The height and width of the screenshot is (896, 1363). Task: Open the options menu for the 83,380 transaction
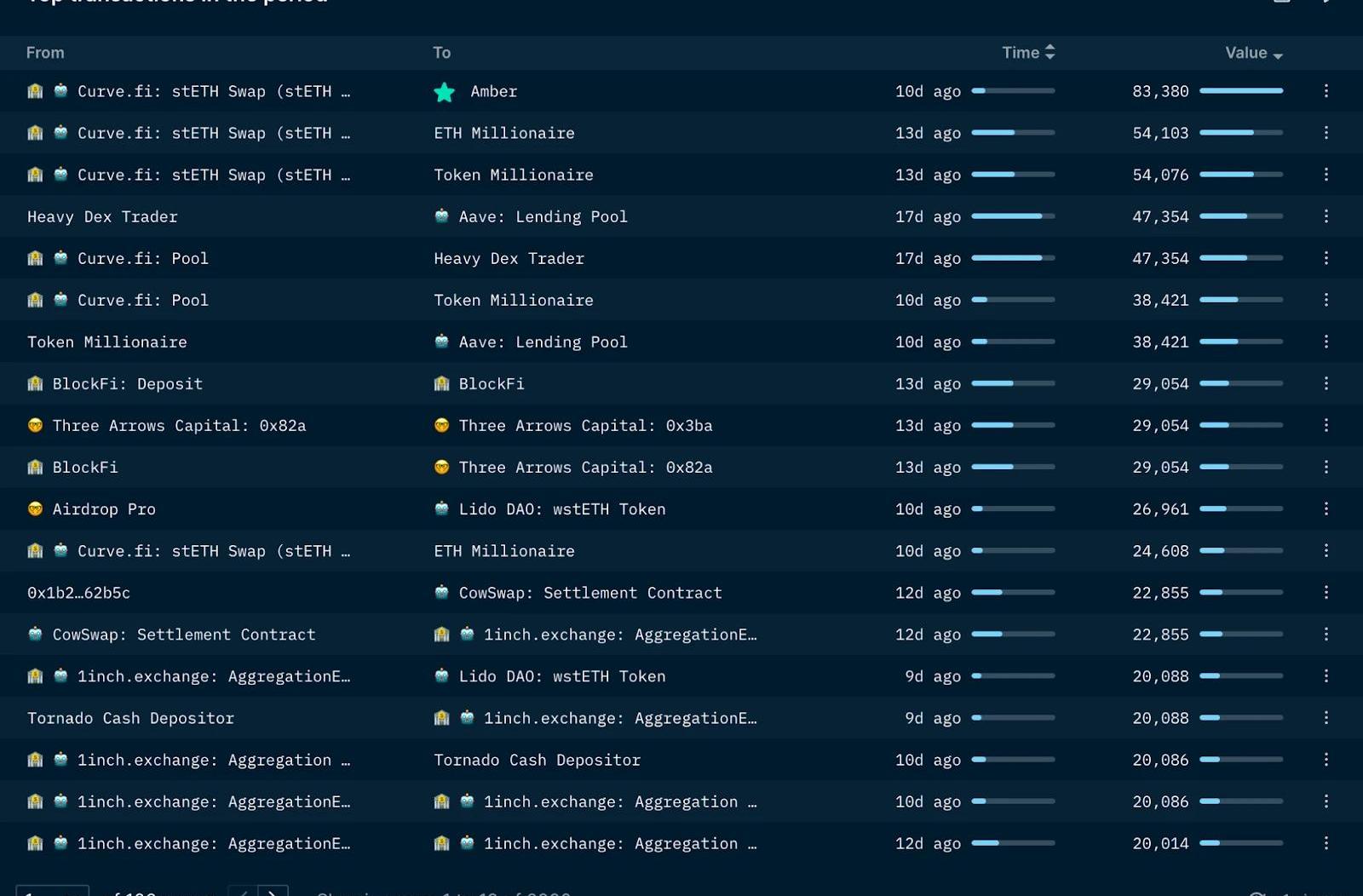1326,91
